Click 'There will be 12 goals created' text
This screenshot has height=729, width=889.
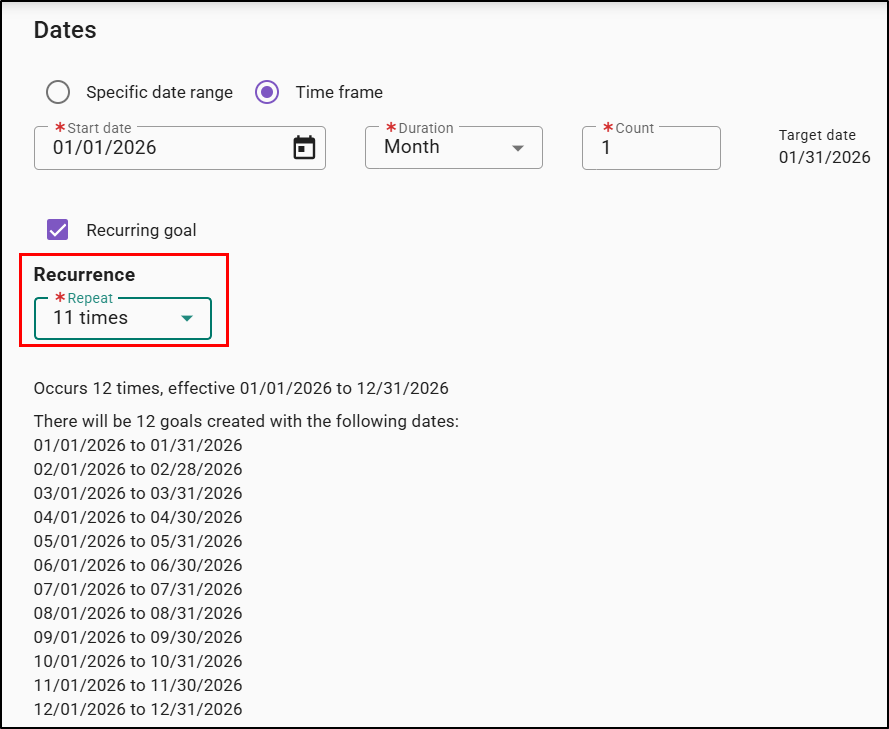coord(246,421)
